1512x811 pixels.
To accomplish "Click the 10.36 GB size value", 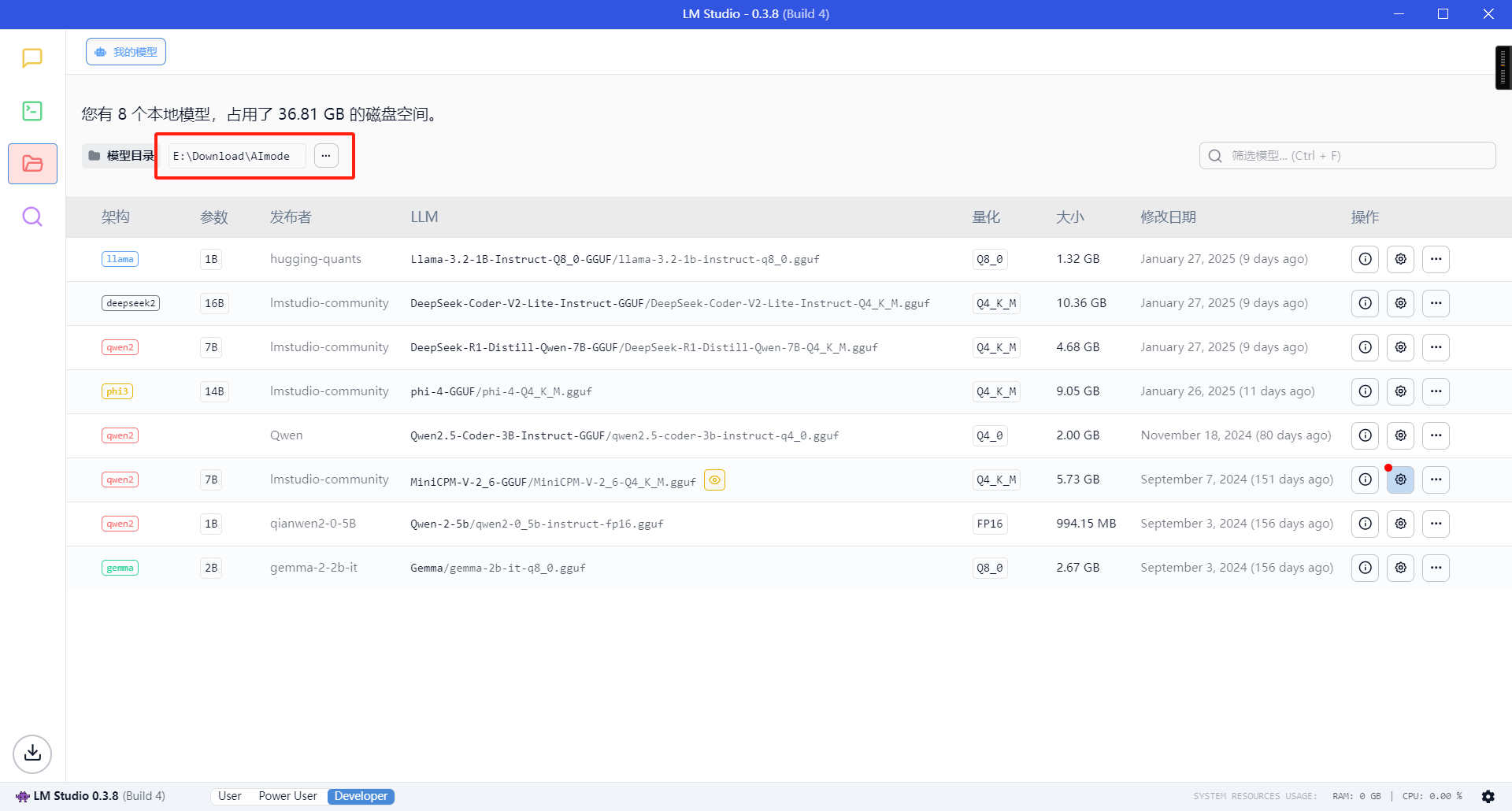I will (x=1081, y=303).
